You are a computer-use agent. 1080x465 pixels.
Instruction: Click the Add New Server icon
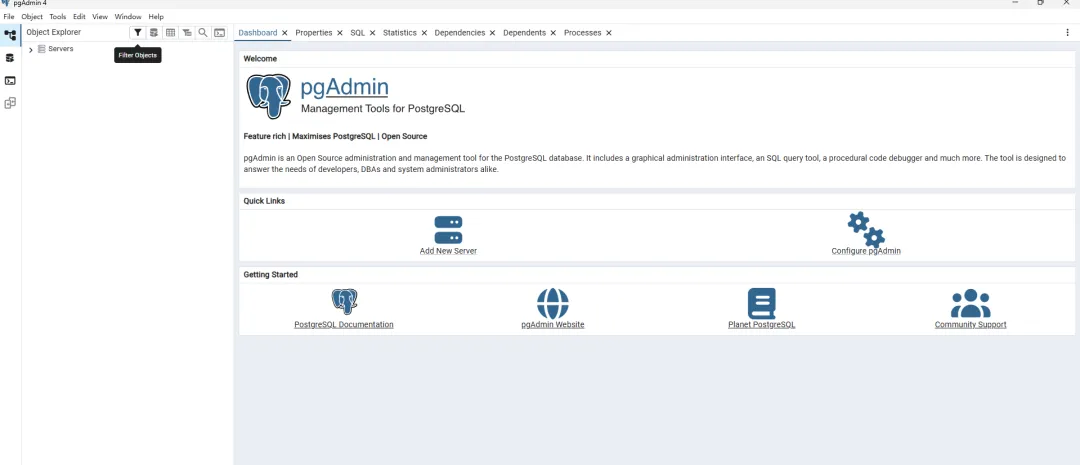tap(448, 230)
